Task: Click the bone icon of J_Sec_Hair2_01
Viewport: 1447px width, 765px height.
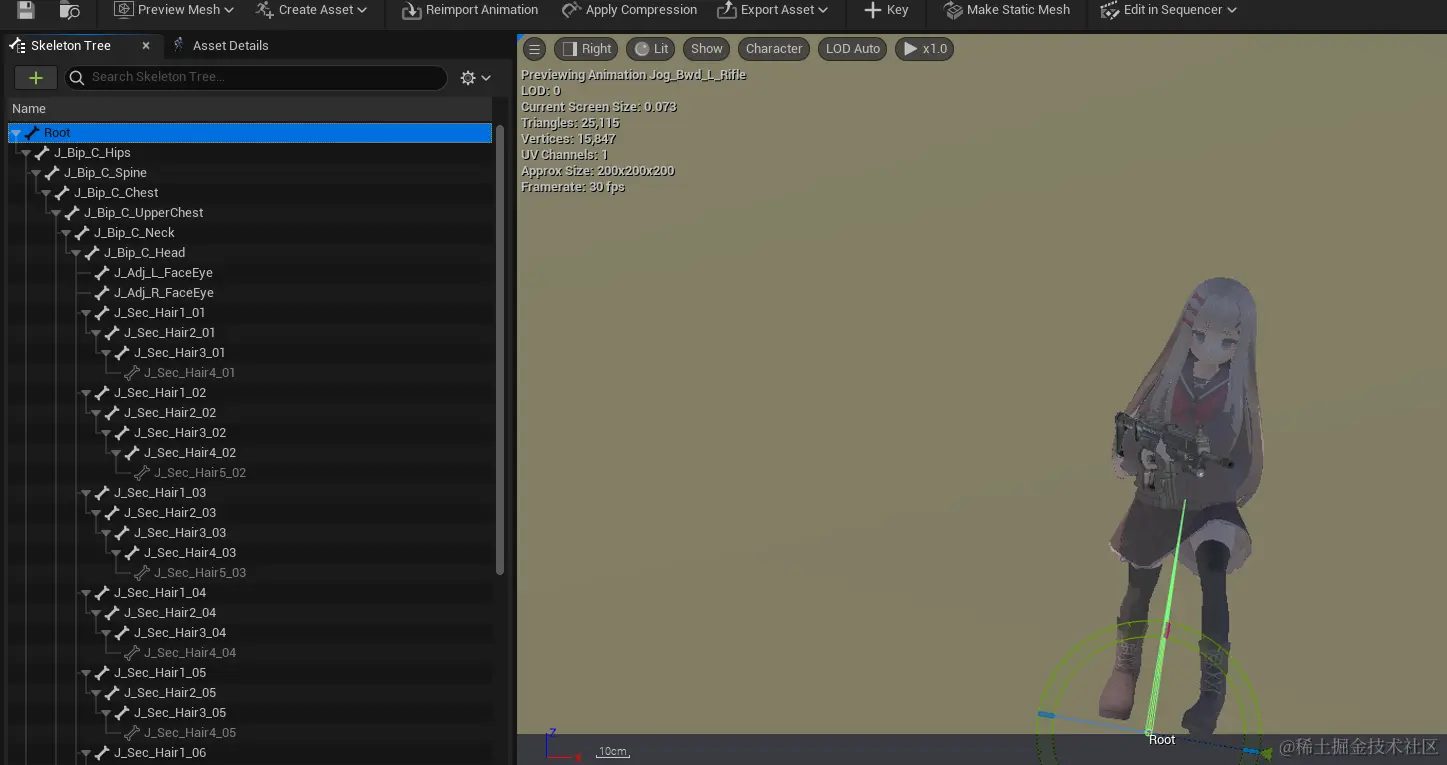Action: [112, 333]
